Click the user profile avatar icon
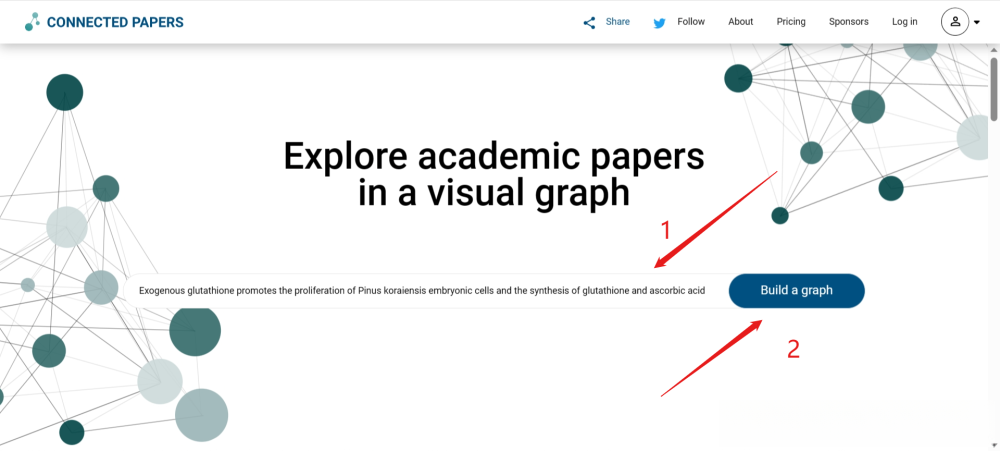This screenshot has width=1000, height=451. [x=955, y=21]
